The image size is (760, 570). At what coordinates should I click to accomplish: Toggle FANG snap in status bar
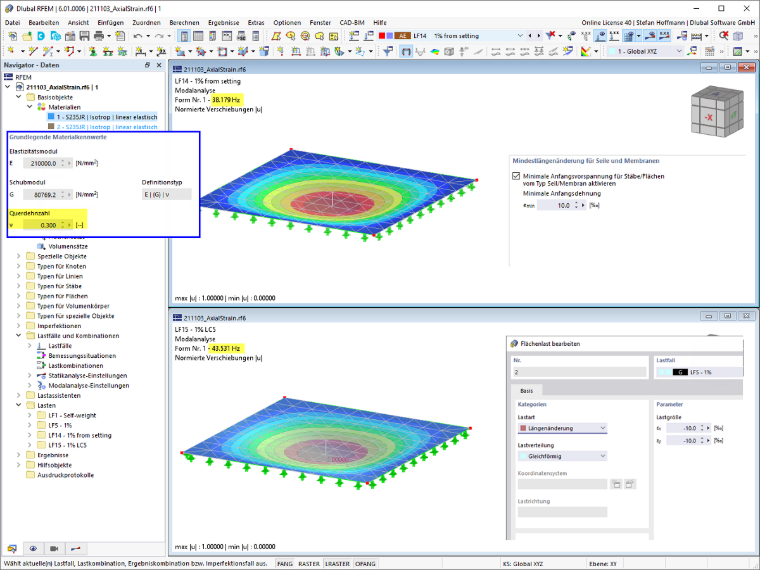coord(285,564)
